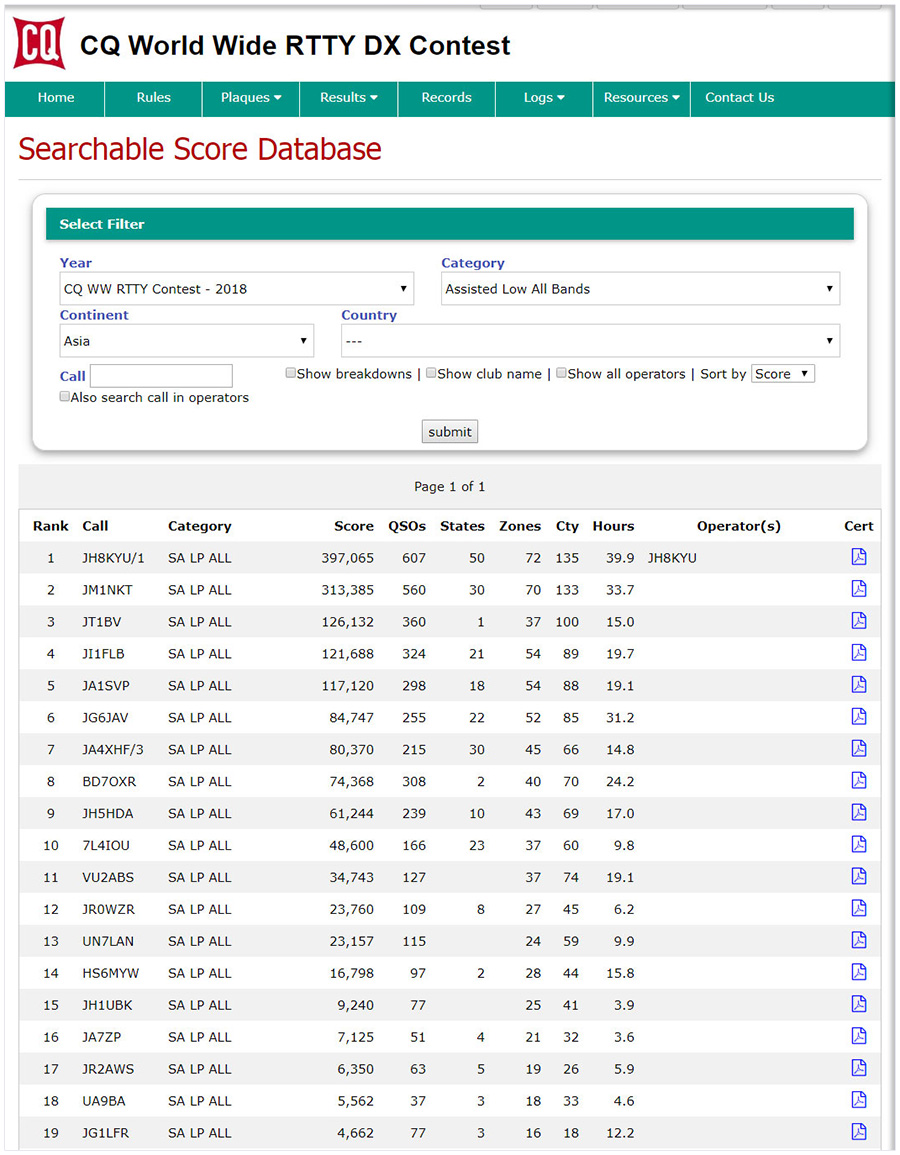This screenshot has height=1155, width=900.
Task: Open certificate PDF icon for JH8KYU/1
Action: point(858,557)
